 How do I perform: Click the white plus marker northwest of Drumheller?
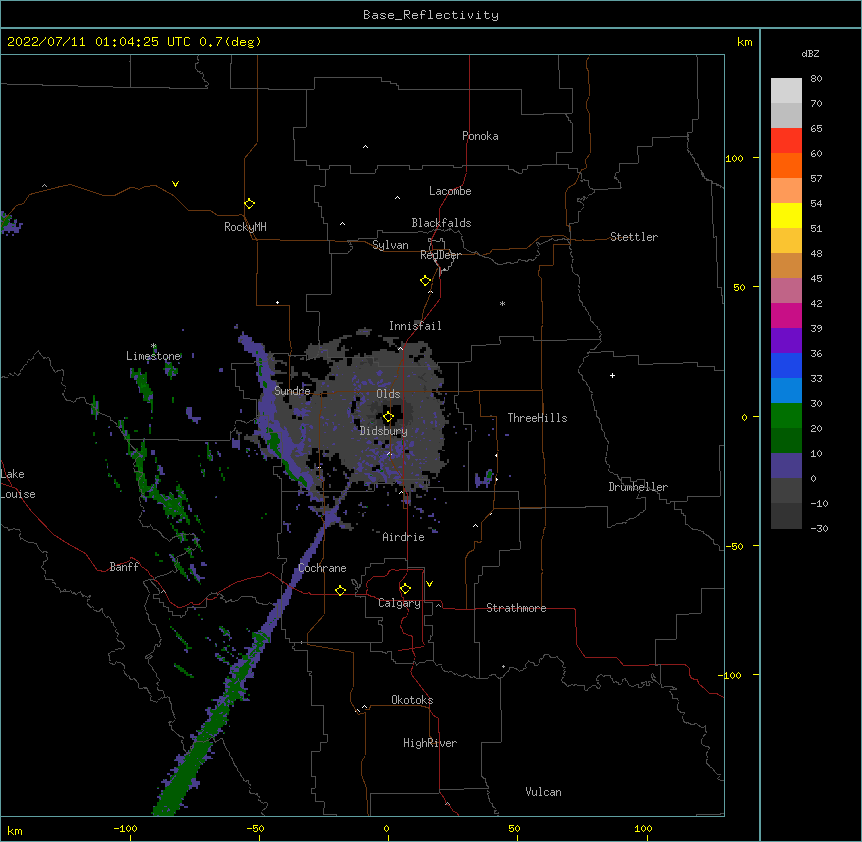click(x=612, y=375)
